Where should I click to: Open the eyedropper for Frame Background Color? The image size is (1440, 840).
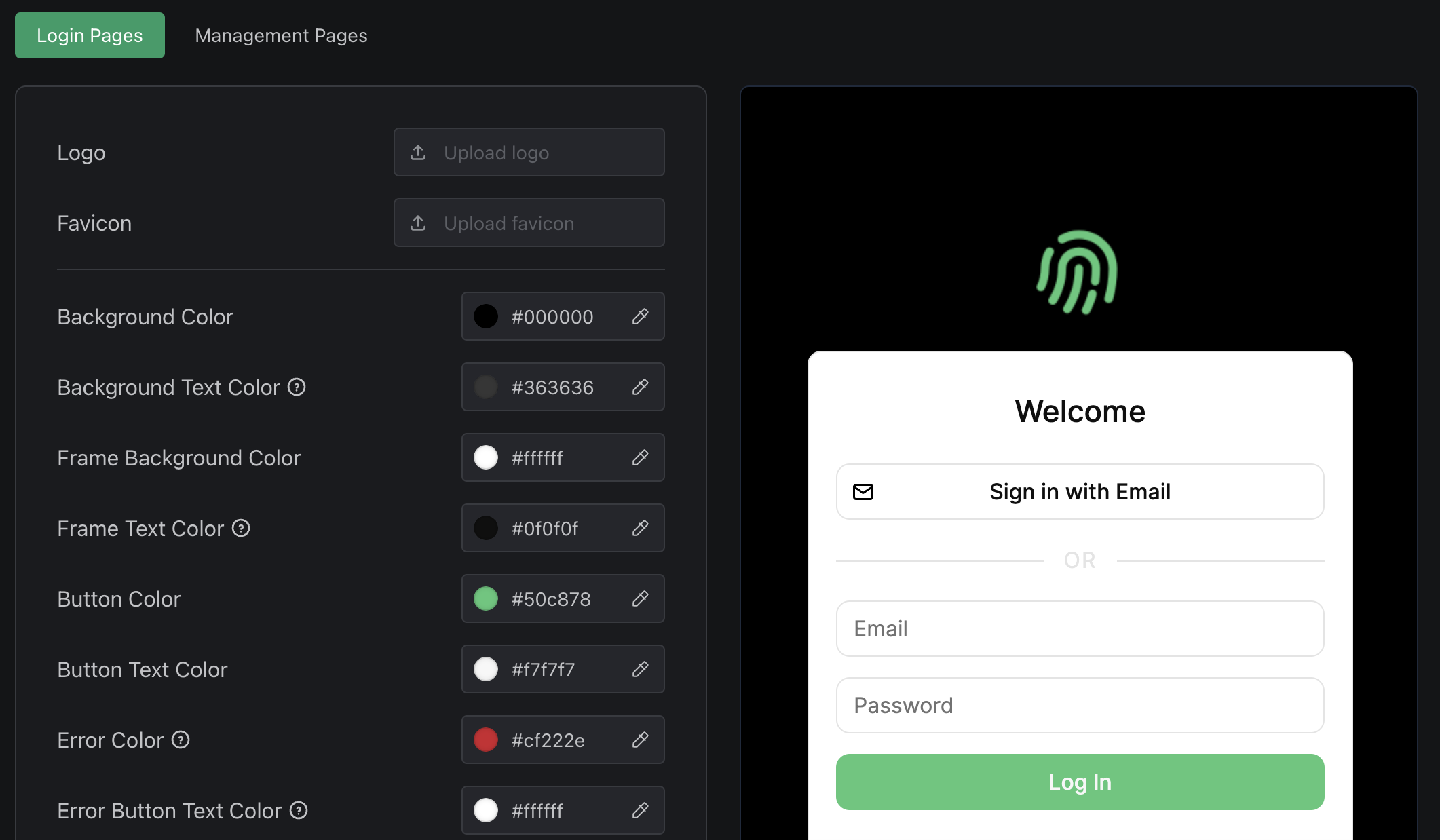(640, 457)
